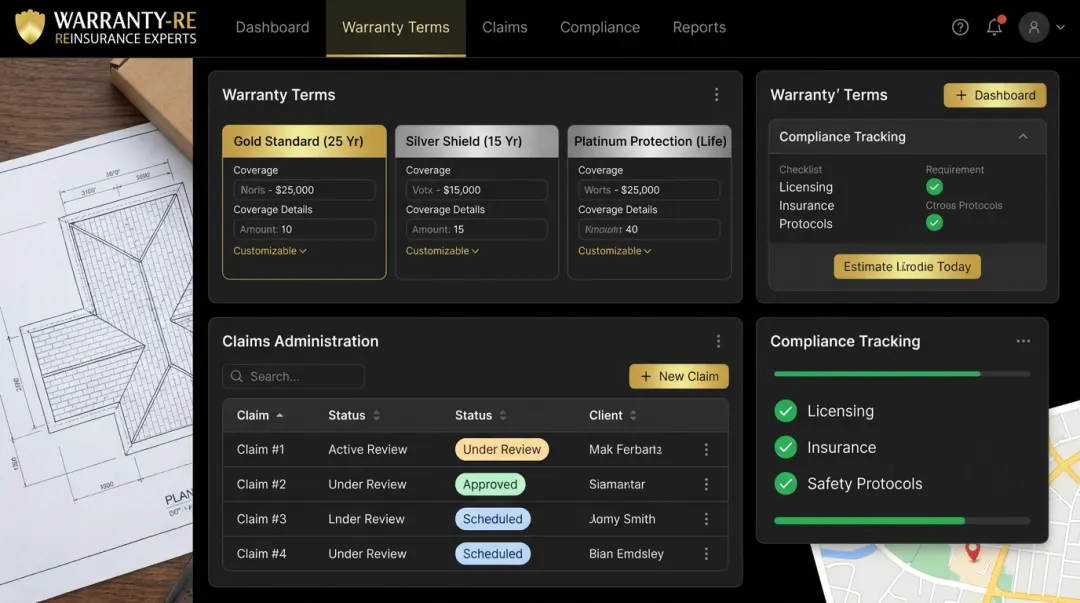This screenshot has height=603, width=1080.
Task: Open the help question mark icon
Action: click(x=960, y=27)
